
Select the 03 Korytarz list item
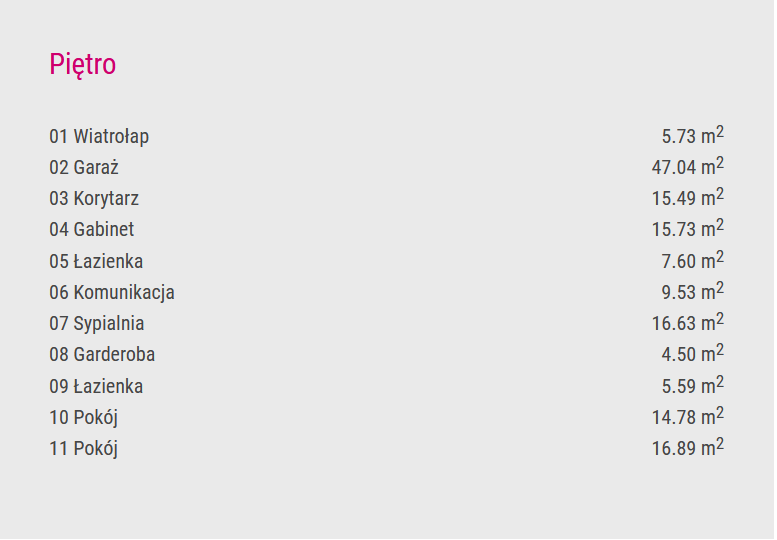(94, 199)
